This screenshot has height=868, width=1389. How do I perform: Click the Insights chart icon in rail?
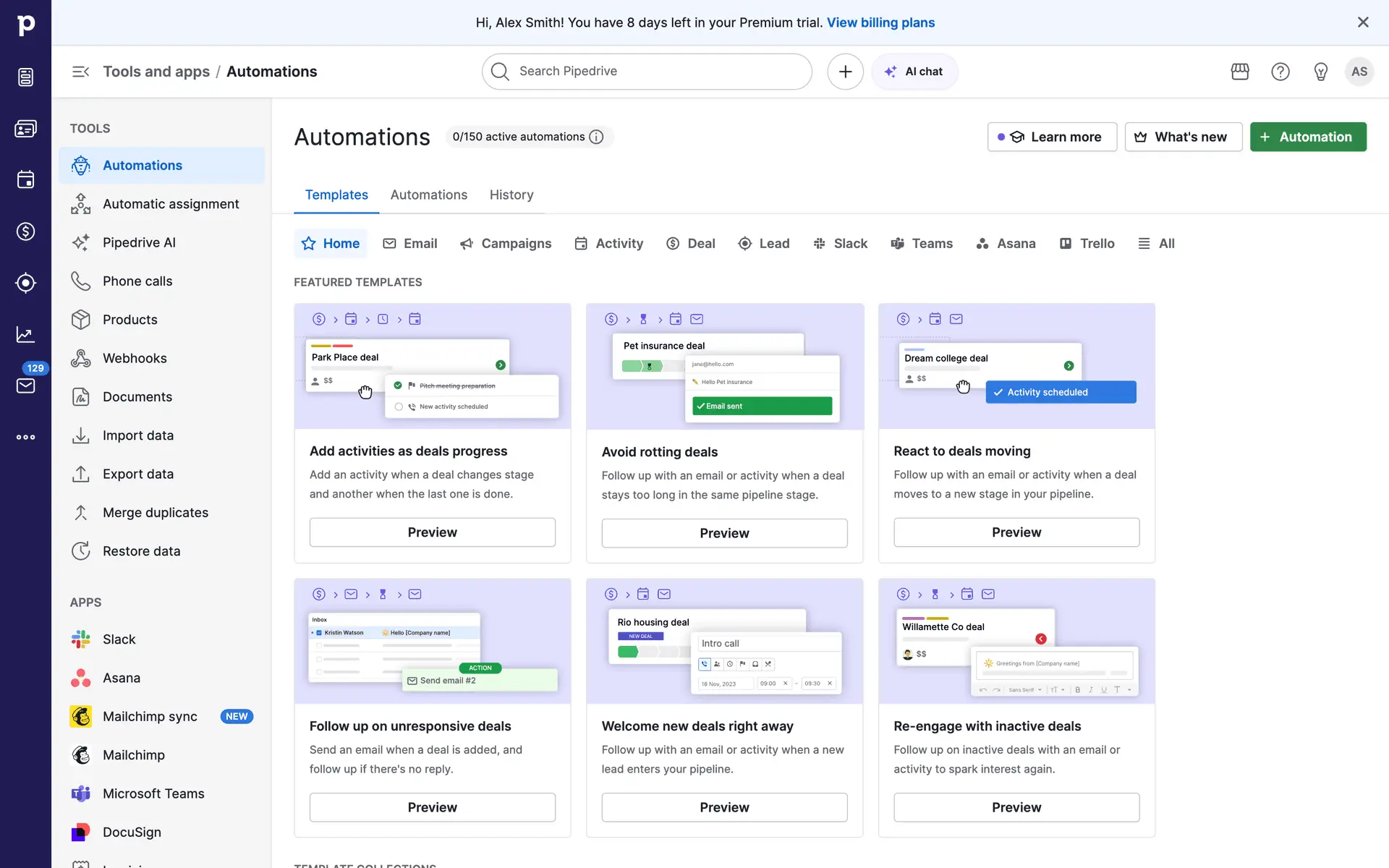coord(26,334)
